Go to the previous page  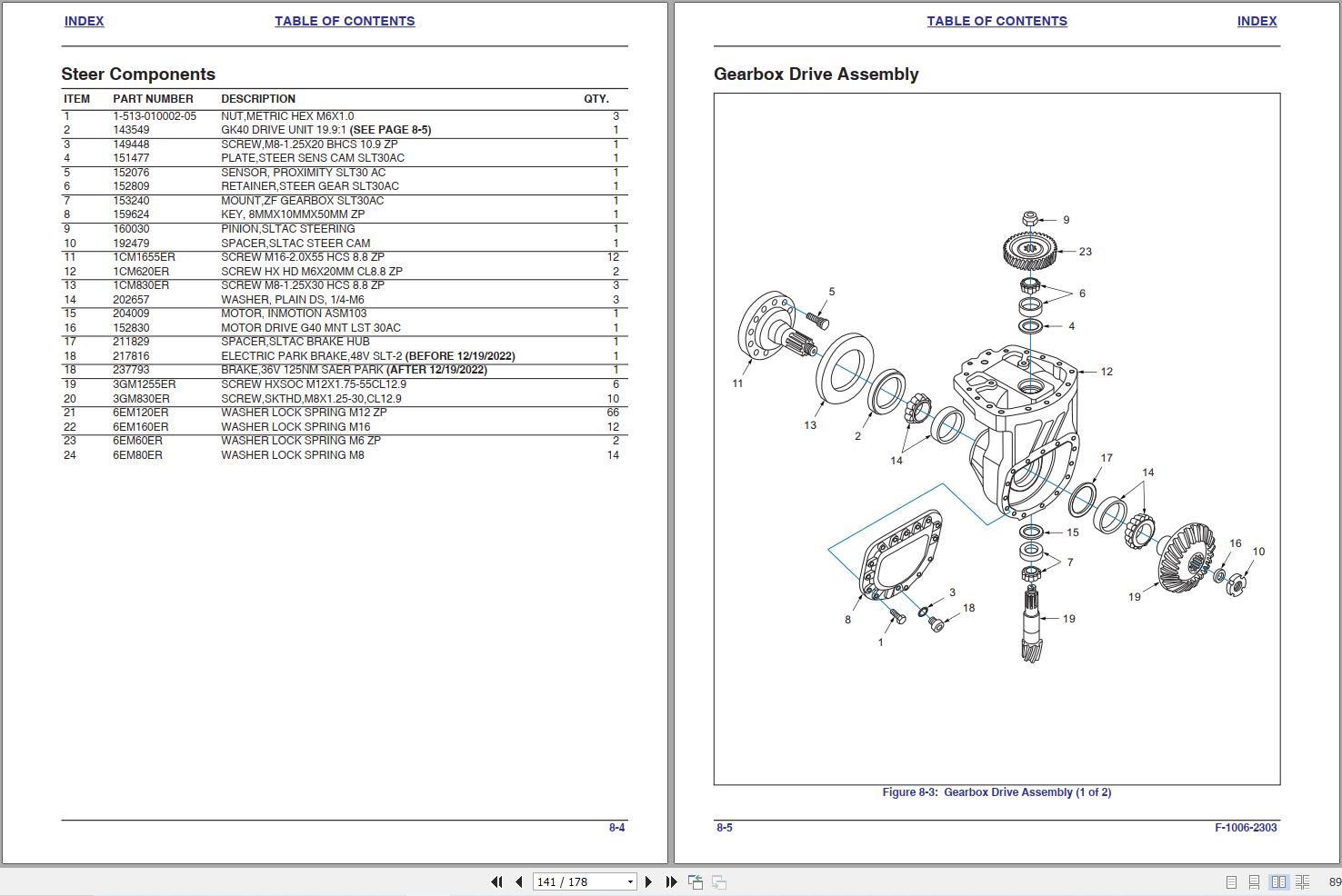519,881
